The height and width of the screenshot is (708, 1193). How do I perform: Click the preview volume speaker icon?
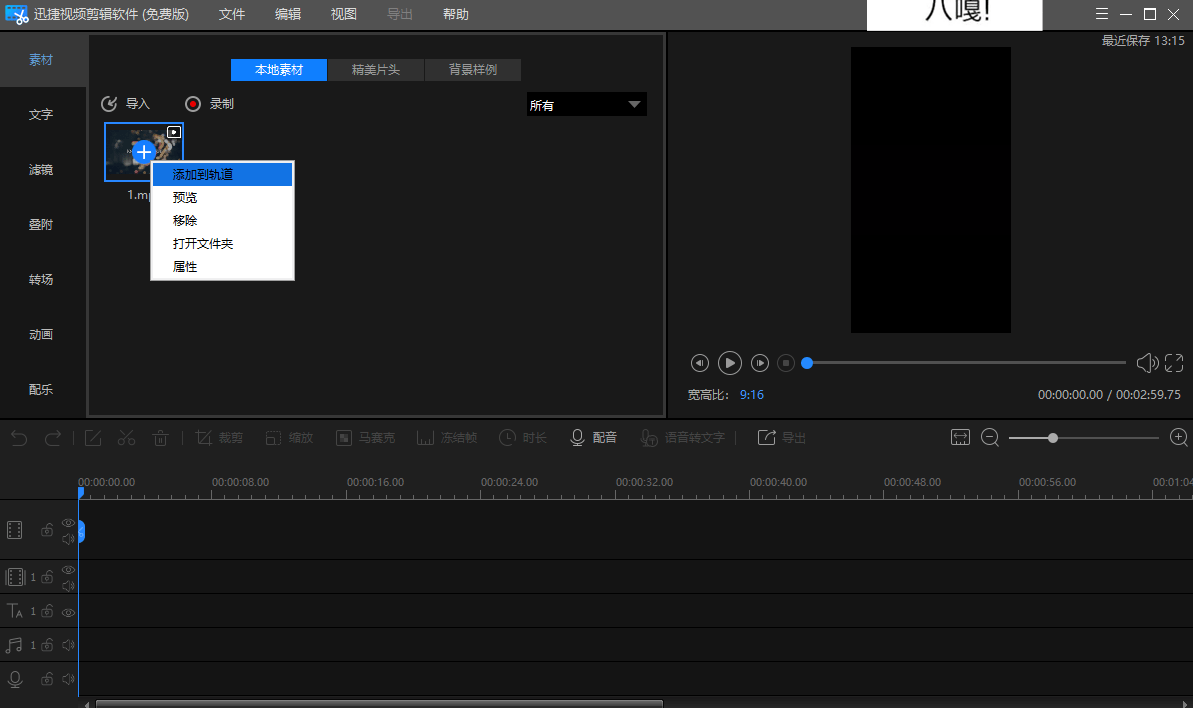click(x=1147, y=363)
